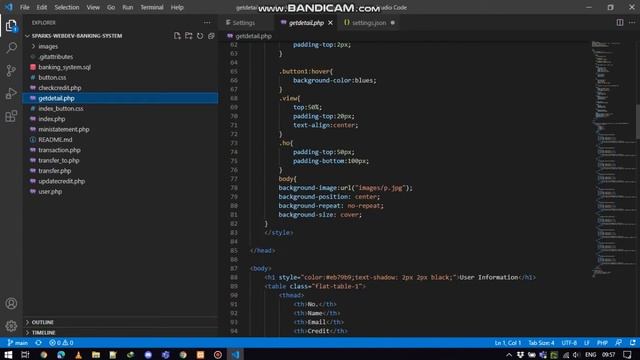Screen dimensions: 640x360
Task: Open the View menu
Action: click(x=93, y=7)
